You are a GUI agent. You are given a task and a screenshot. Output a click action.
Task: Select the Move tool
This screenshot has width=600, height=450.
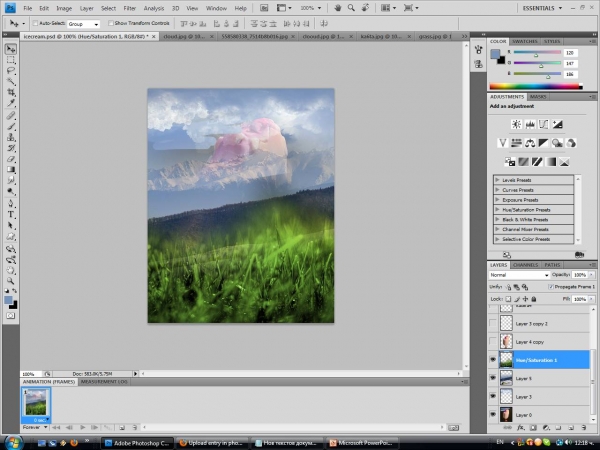[11, 49]
